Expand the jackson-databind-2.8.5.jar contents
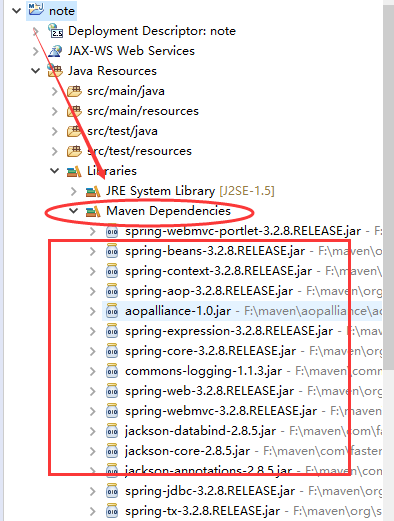Screen dimensions: 394x521 (x=93, y=431)
